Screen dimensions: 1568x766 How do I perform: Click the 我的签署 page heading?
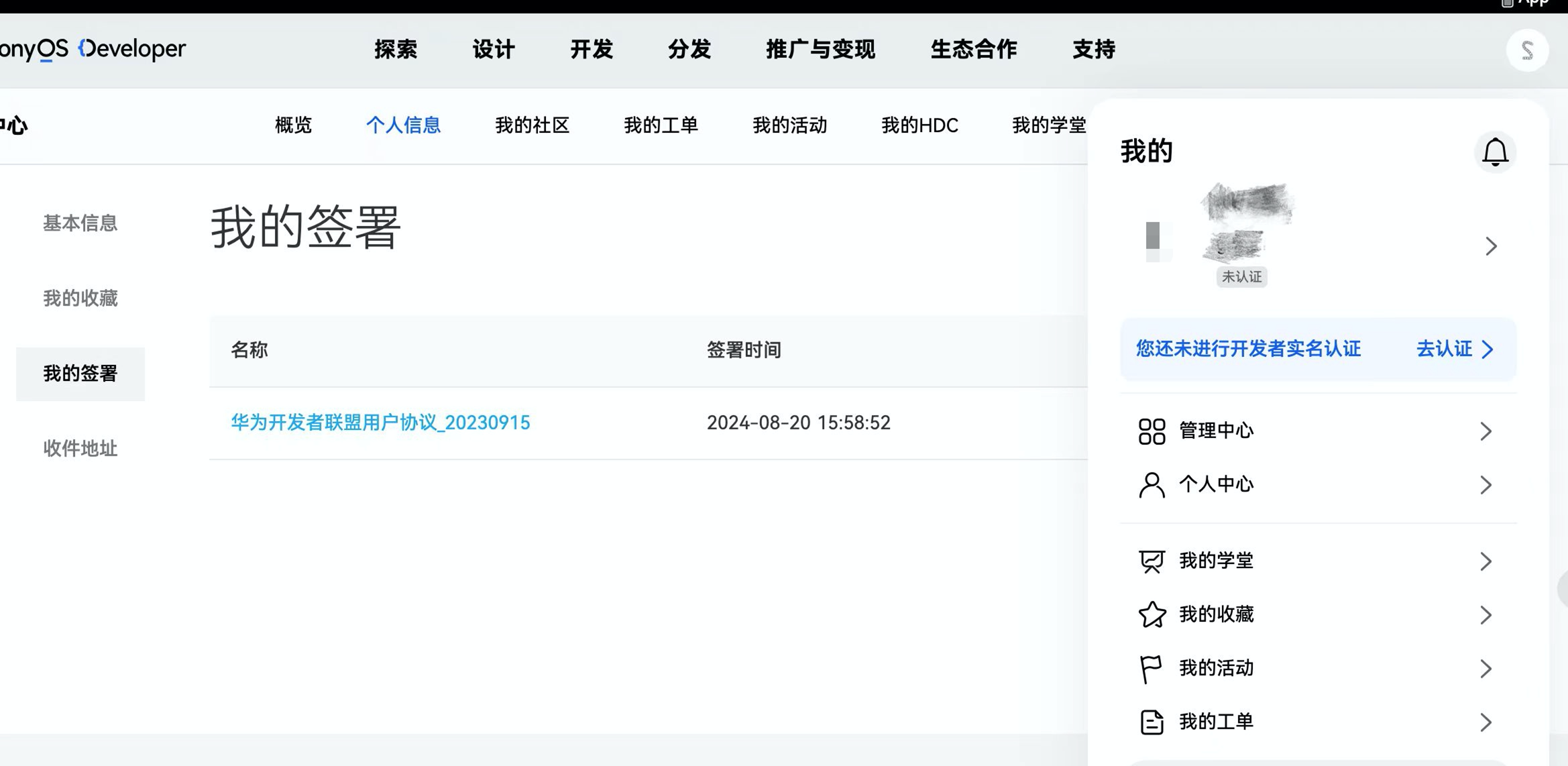pos(306,228)
